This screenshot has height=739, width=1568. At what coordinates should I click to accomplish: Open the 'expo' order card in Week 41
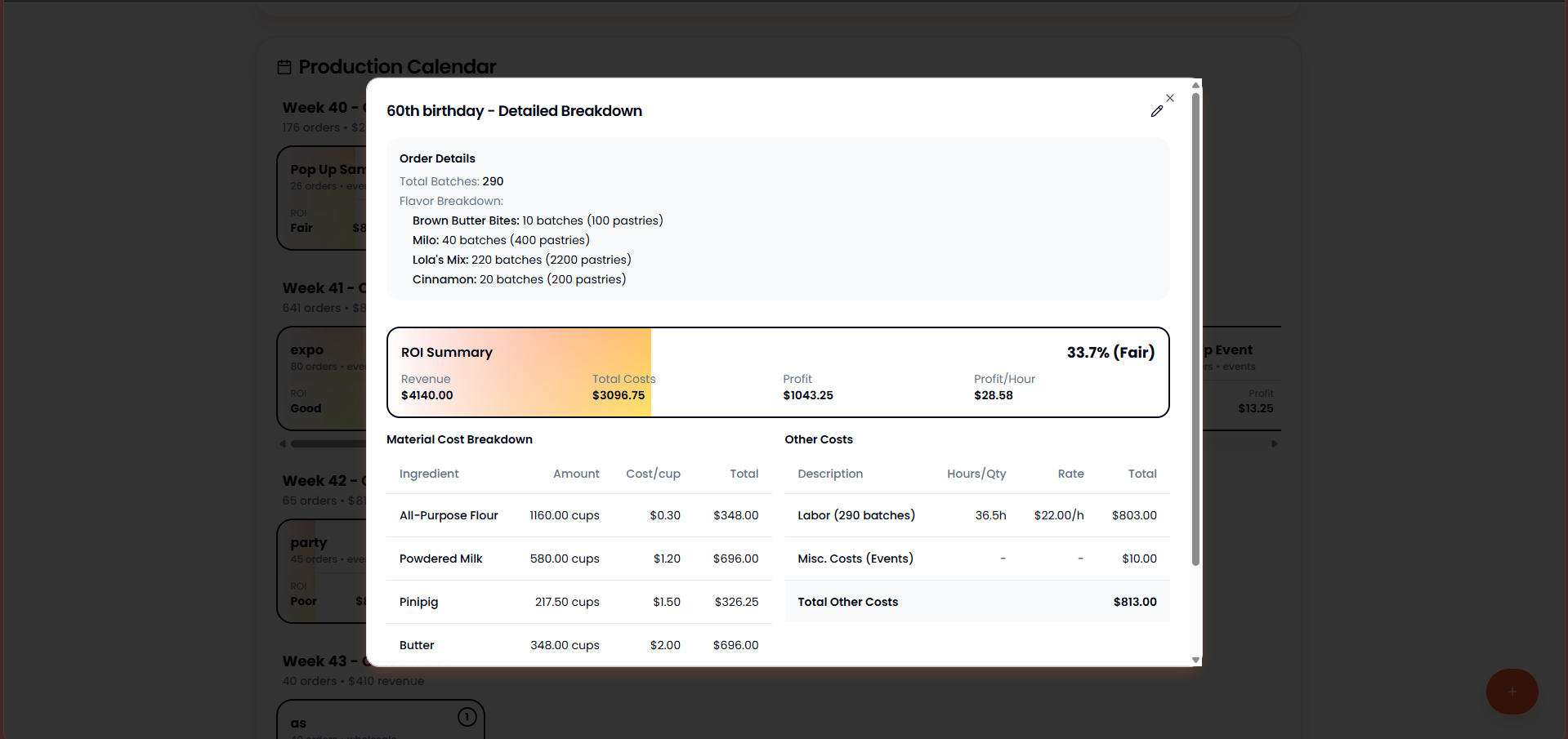tap(322, 378)
